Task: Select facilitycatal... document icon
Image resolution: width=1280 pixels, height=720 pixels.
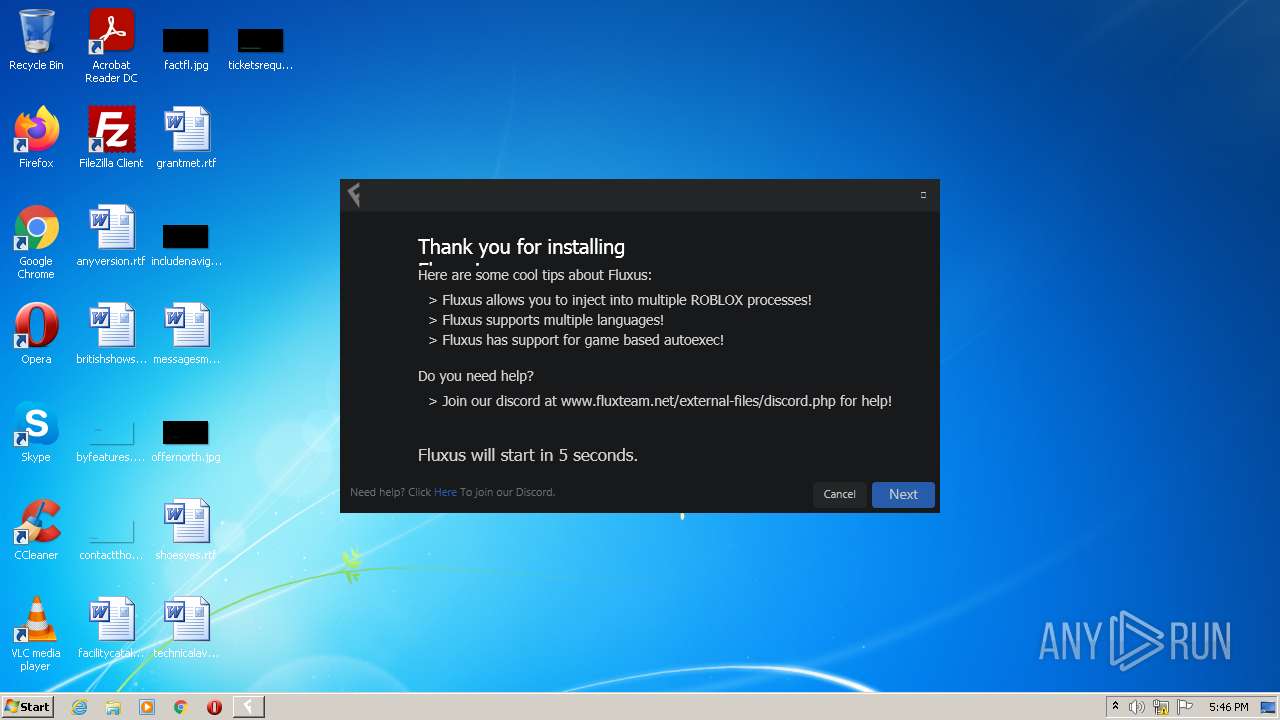Action: tap(111, 628)
